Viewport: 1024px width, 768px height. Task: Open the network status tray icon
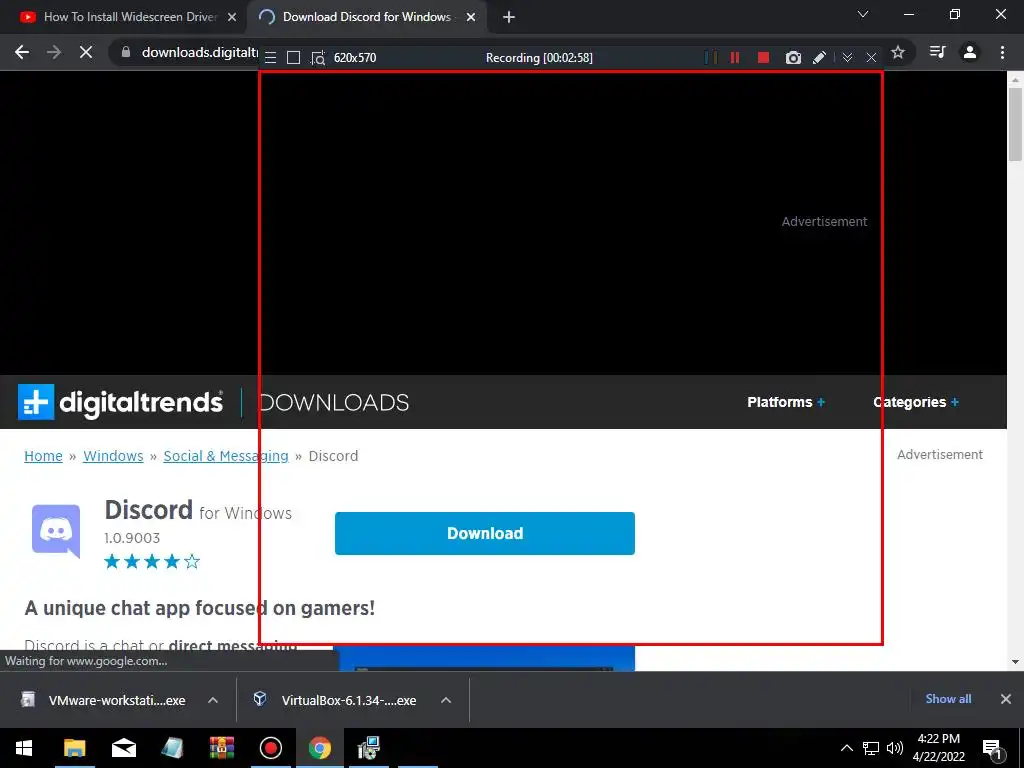point(871,748)
